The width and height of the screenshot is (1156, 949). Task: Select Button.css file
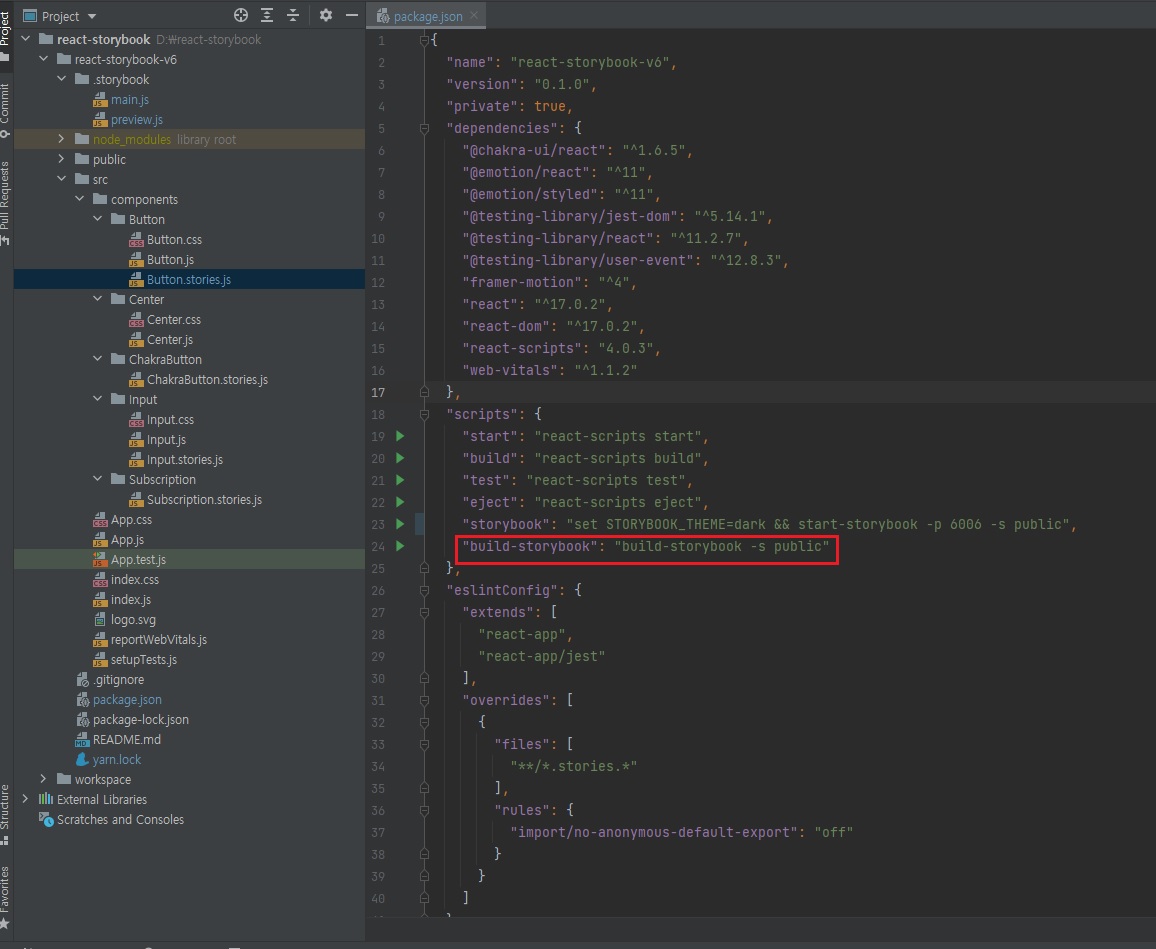(x=165, y=240)
